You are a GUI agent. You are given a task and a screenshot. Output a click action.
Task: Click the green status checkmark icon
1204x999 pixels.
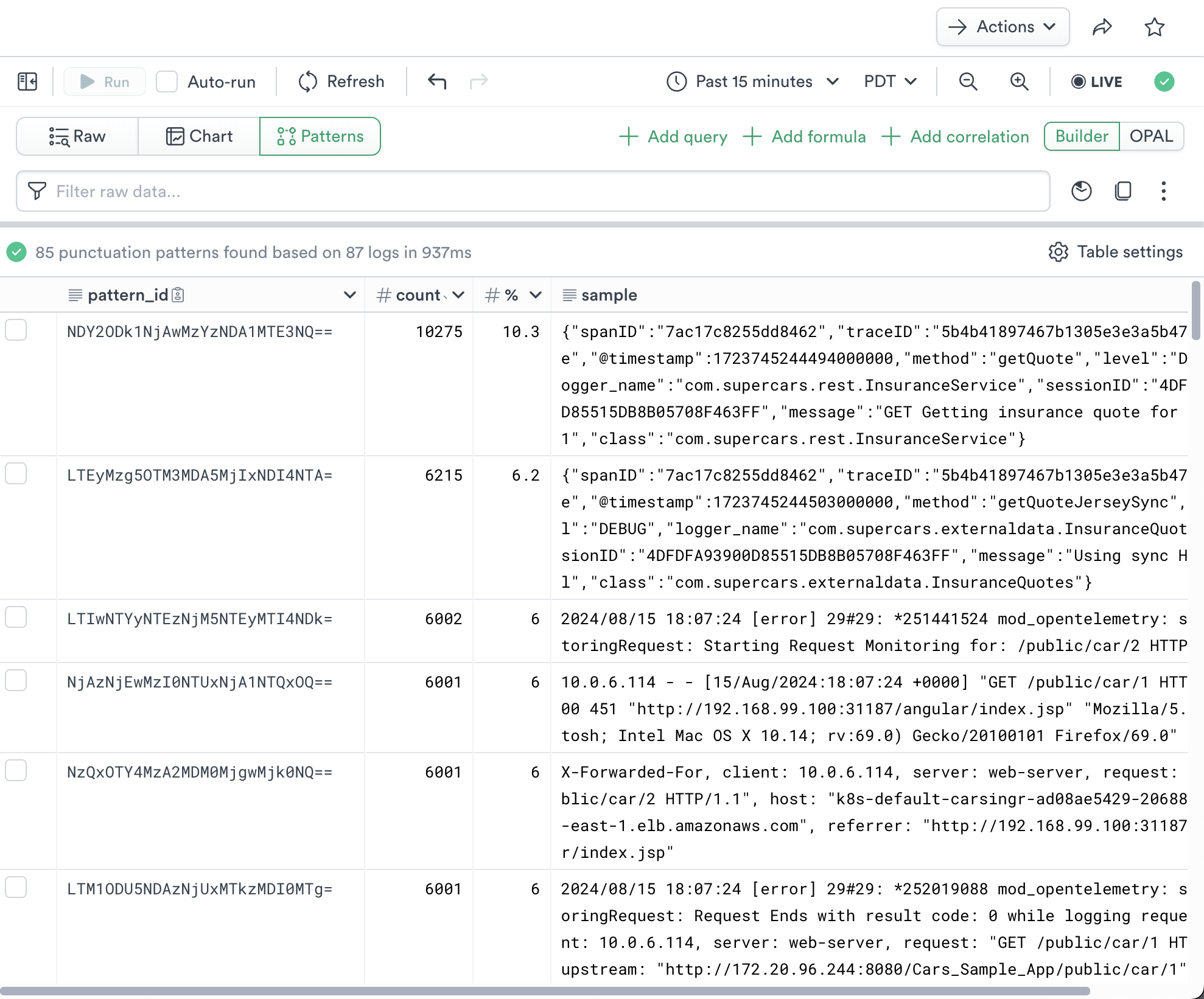tap(1164, 82)
